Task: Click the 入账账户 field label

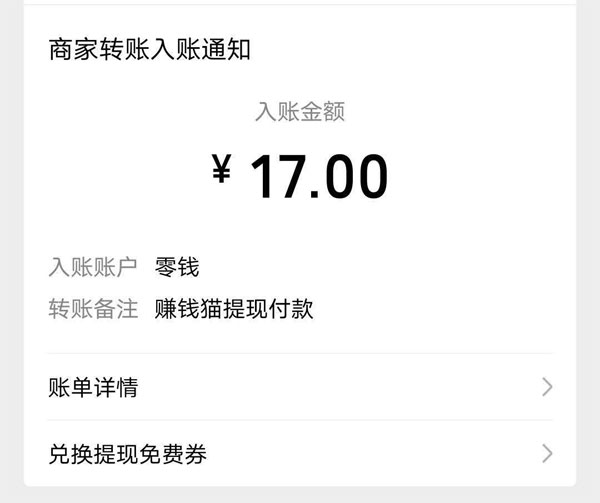Action: 93,267
